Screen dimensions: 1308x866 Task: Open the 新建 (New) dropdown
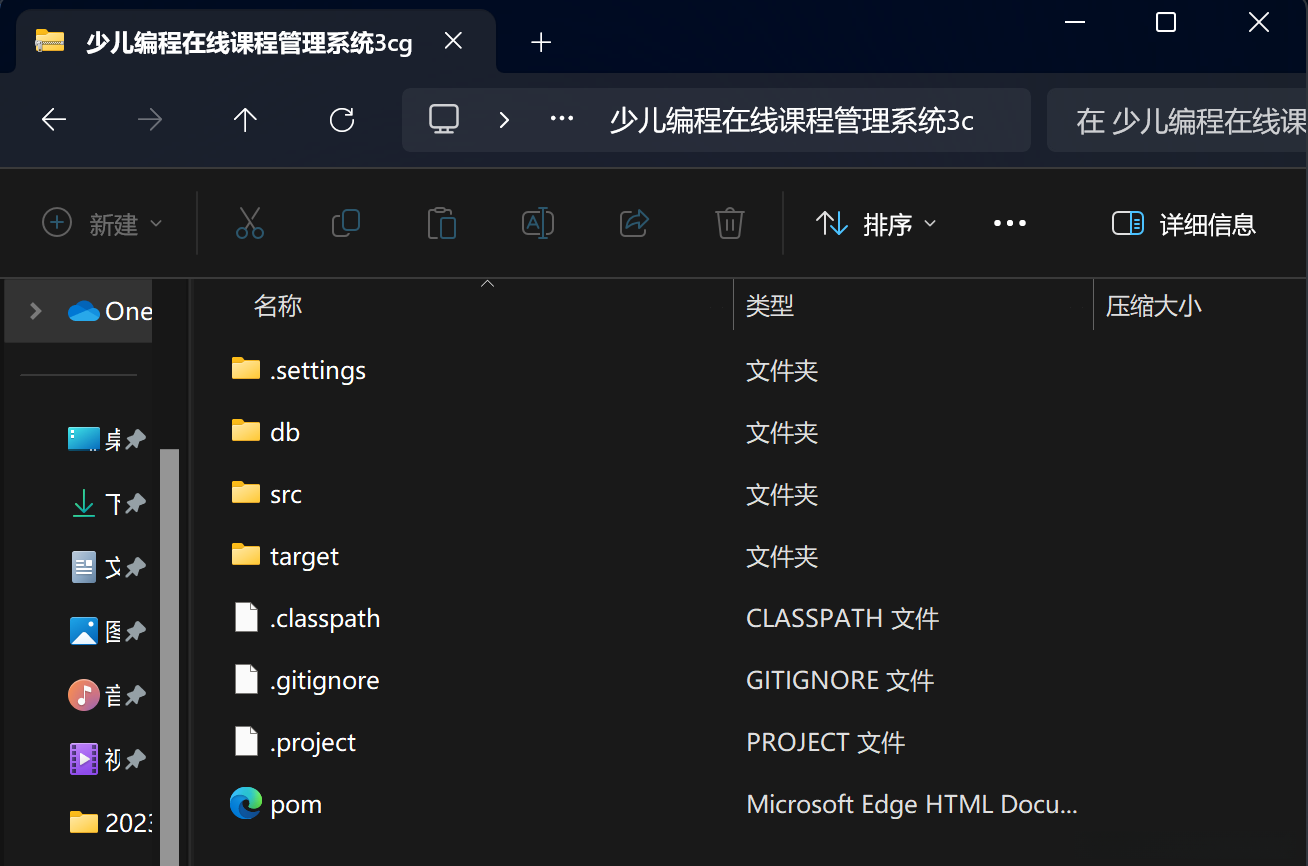pyautogui.click(x=102, y=224)
